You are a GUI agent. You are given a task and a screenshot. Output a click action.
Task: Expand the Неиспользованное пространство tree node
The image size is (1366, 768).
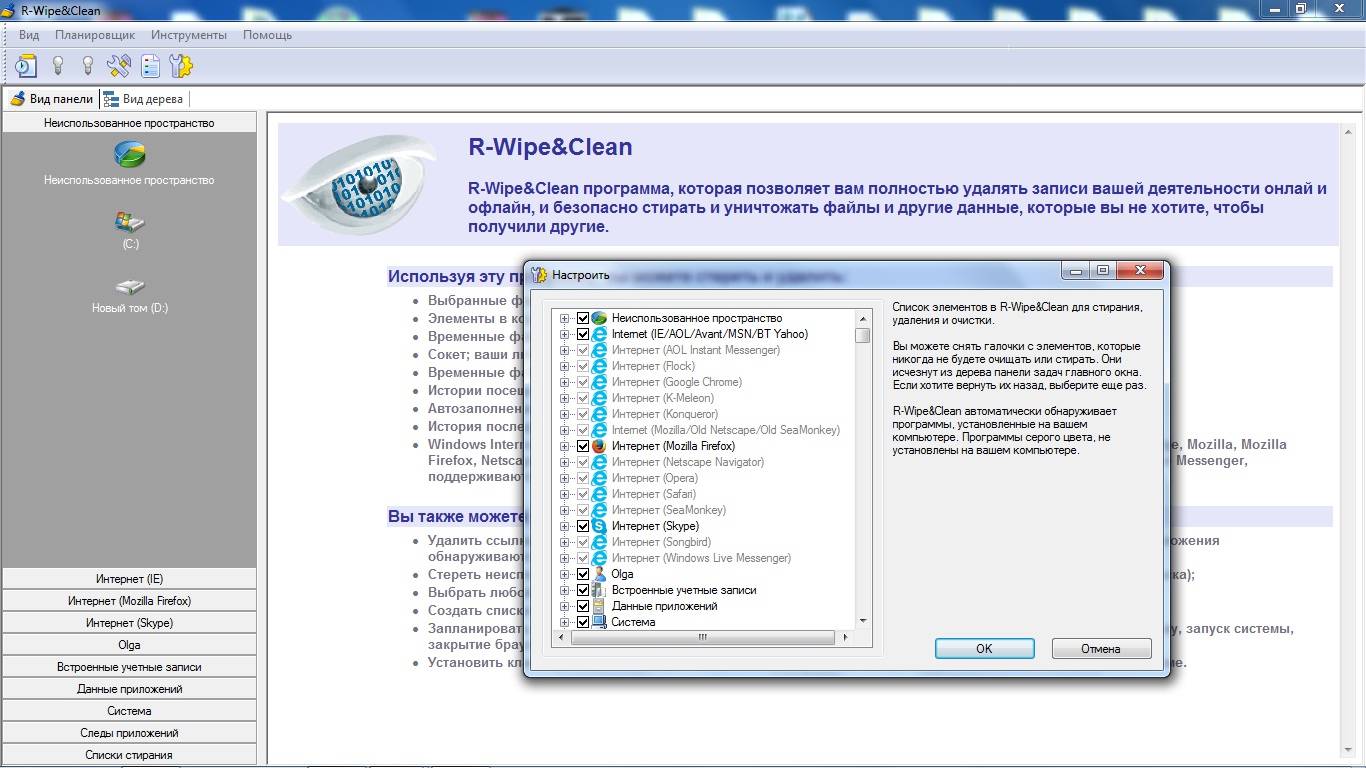click(565, 318)
